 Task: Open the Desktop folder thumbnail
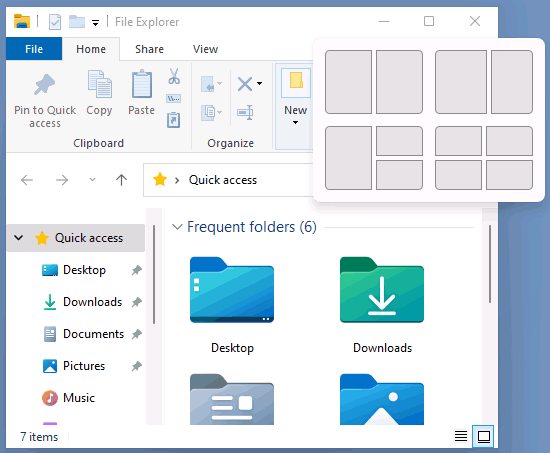[x=232, y=290]
